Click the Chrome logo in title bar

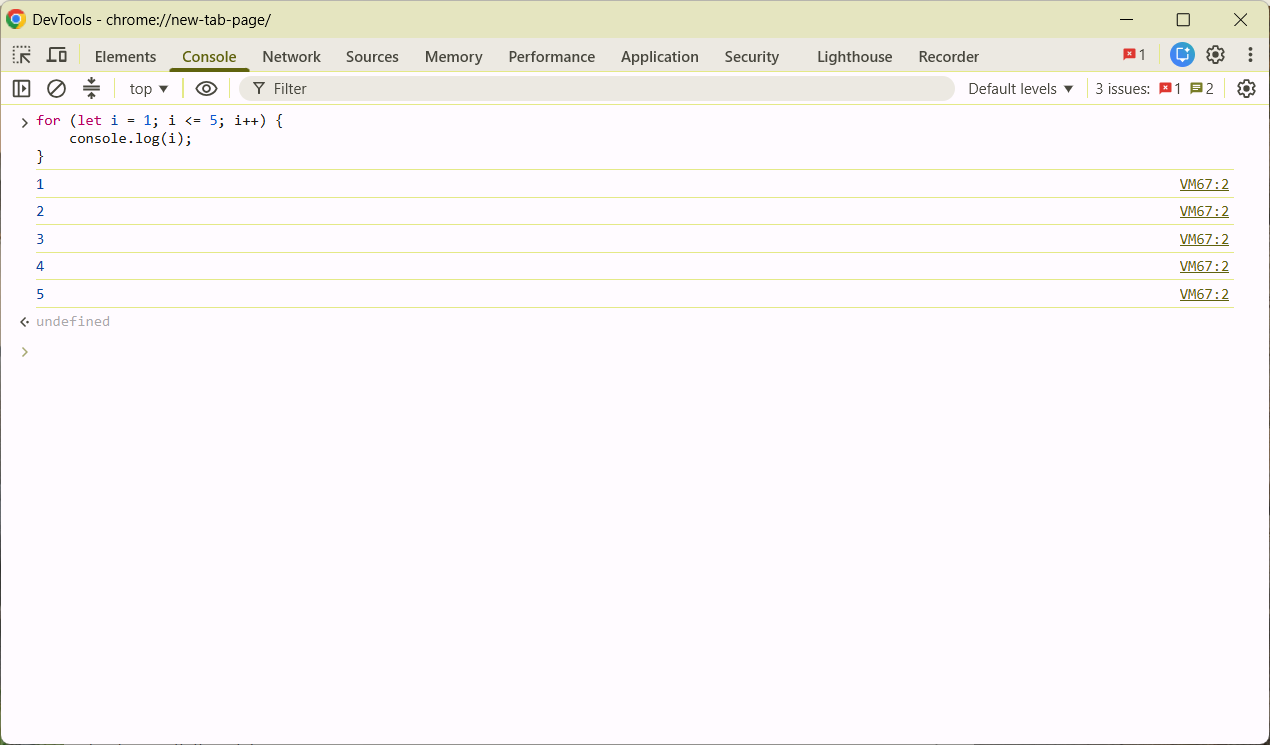[x=16, y=19]
